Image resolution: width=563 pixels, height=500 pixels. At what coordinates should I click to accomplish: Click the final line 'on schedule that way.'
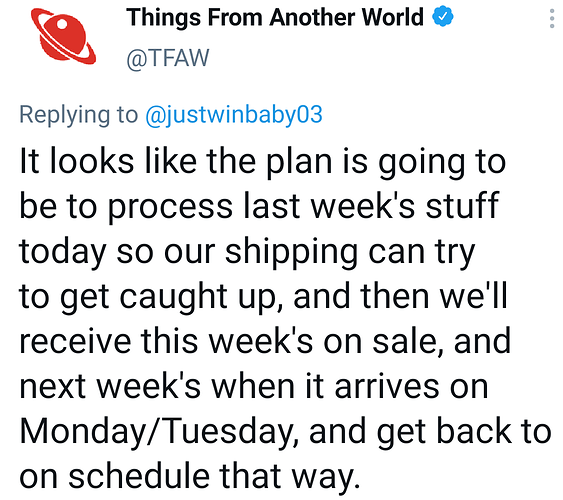(190, 476)
